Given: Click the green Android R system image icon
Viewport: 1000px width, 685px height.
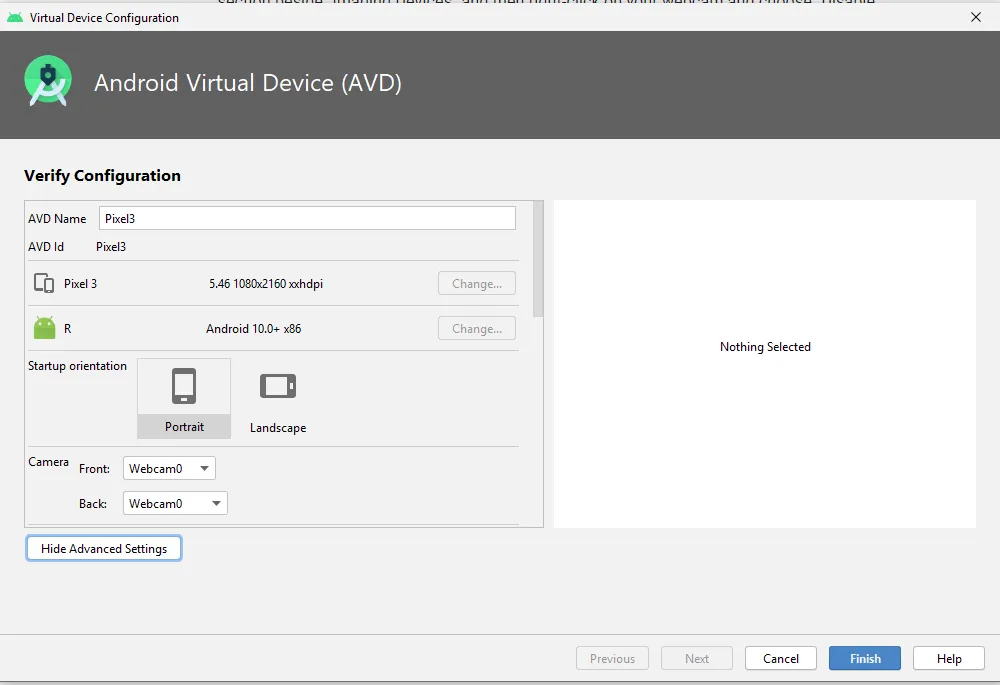Looking at the screenshot, I should (45, 328).
